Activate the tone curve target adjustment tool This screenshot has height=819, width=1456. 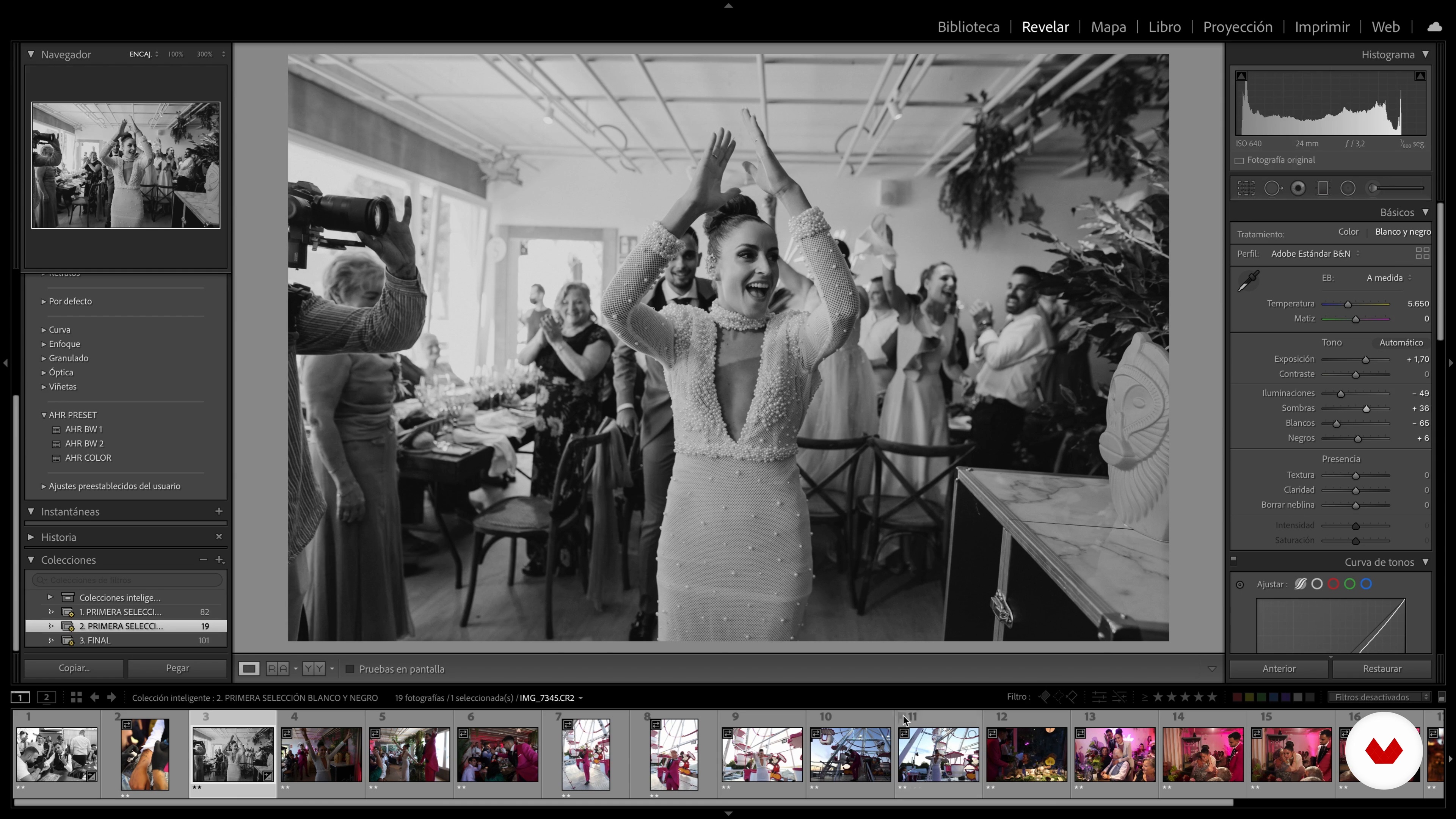1240,584
